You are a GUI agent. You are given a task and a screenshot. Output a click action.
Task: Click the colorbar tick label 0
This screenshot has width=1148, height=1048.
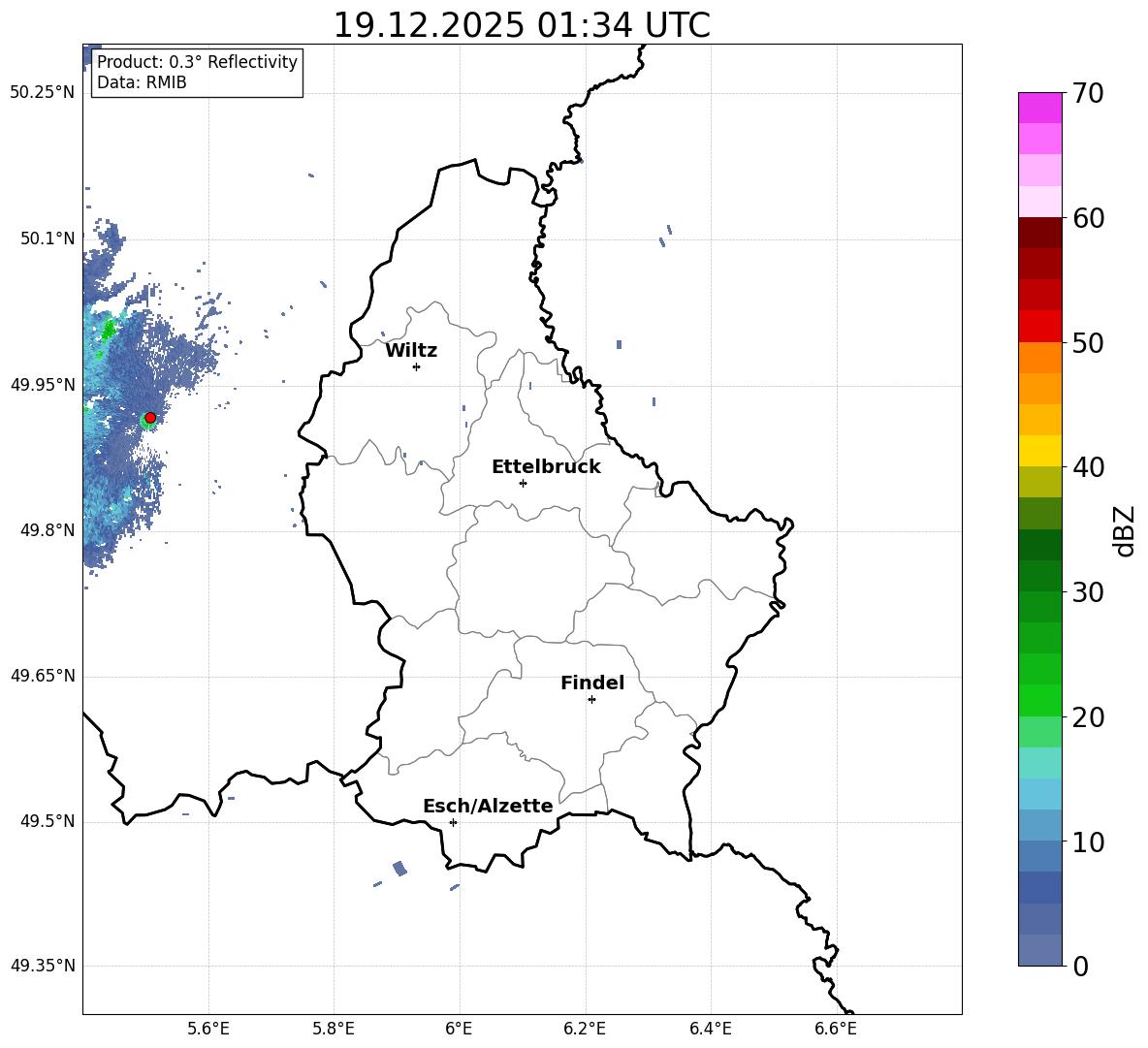[x=1081, y=967]
